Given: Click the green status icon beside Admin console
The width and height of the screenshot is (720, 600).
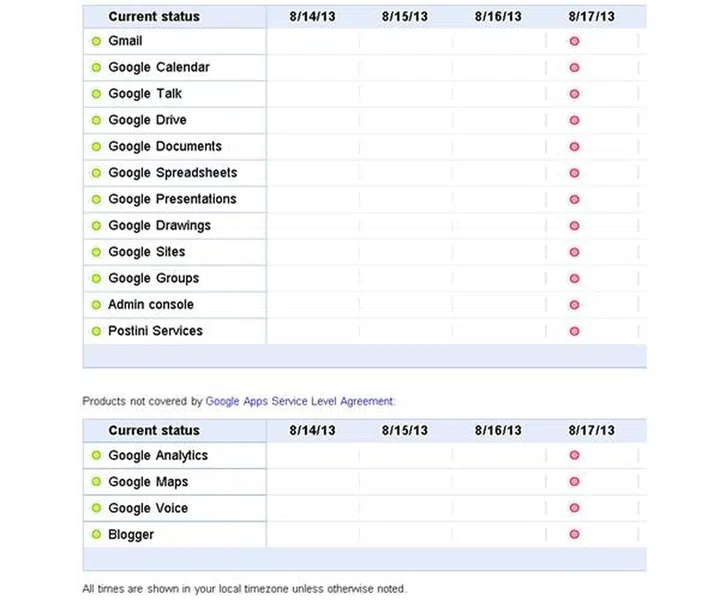Looking at the screenshot, I should [96, 305].
